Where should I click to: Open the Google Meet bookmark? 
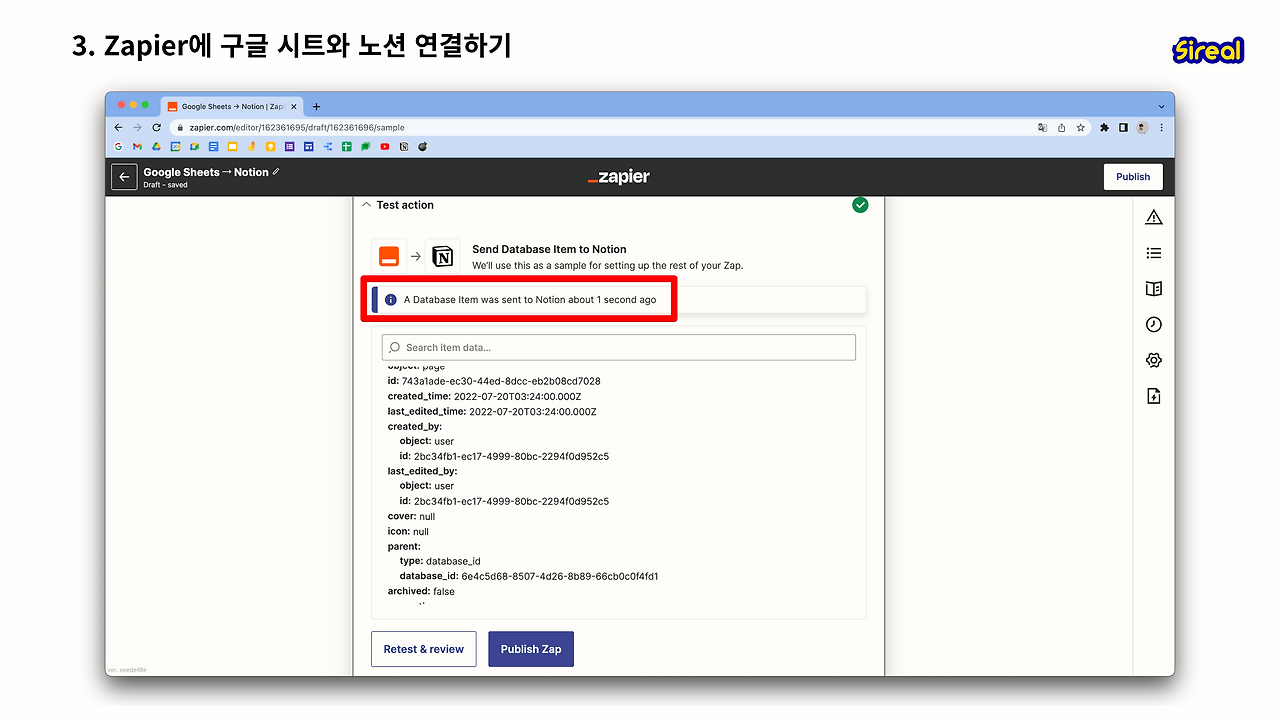click(195, 147)
